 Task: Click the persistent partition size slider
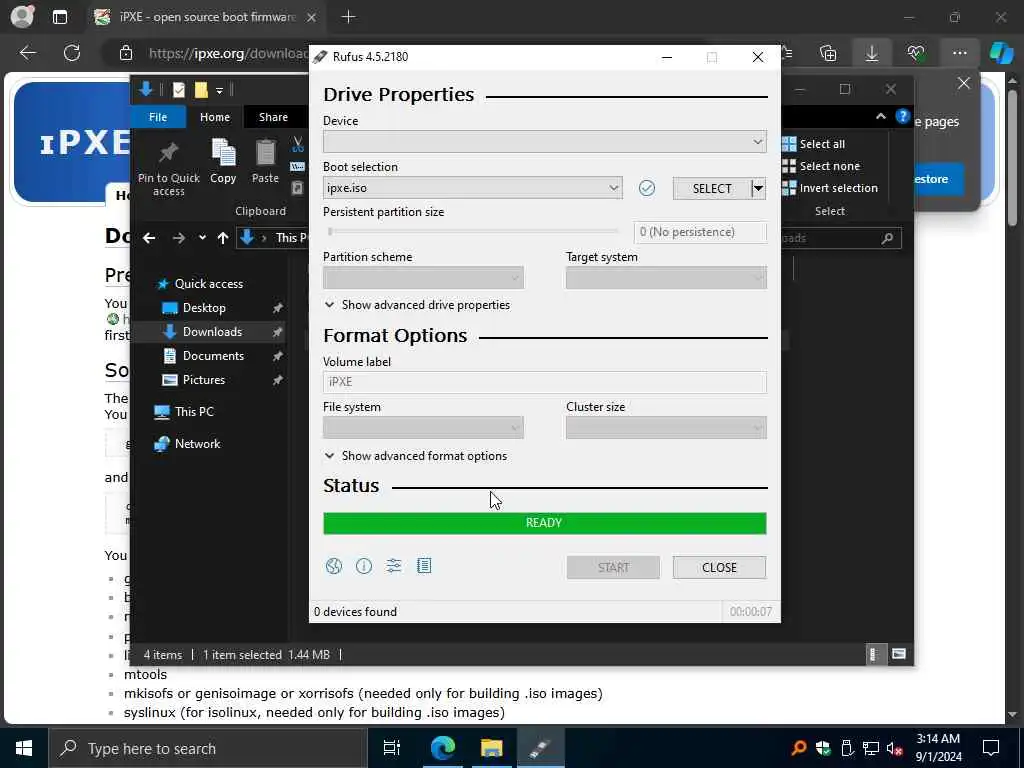473,231
